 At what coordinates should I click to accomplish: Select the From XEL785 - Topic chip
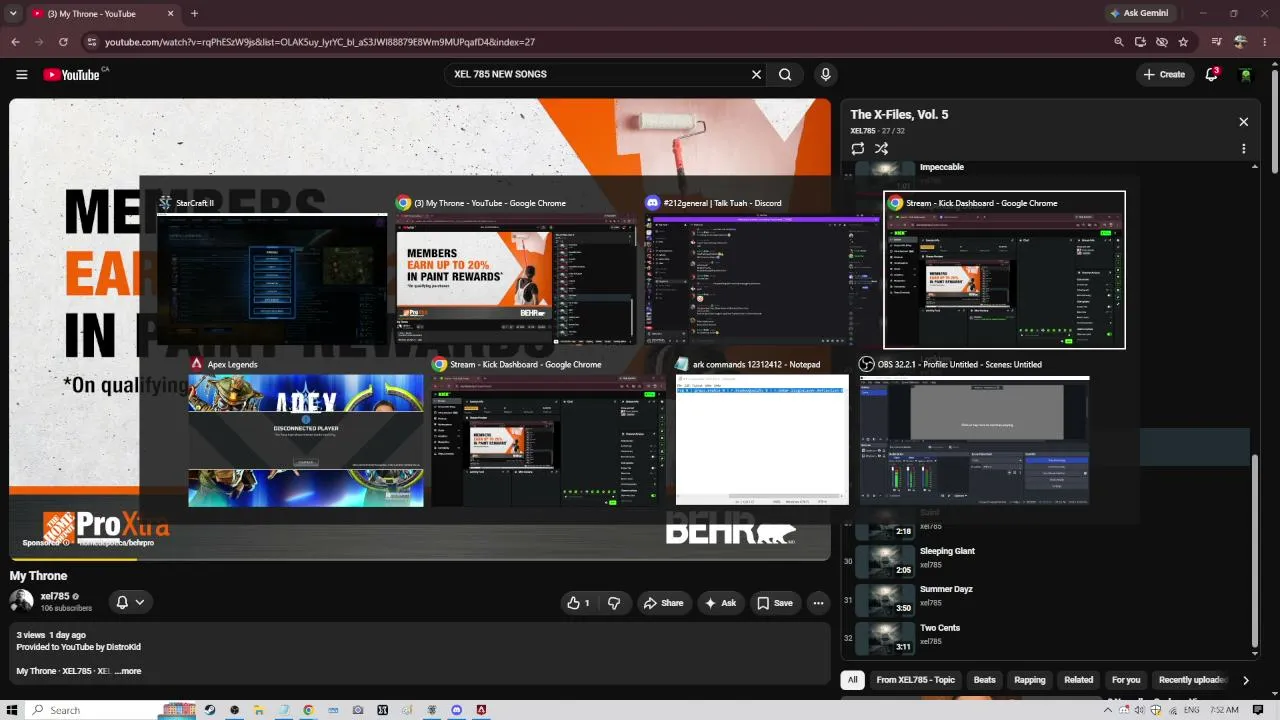pyautogui.click(x=913, y=680)
